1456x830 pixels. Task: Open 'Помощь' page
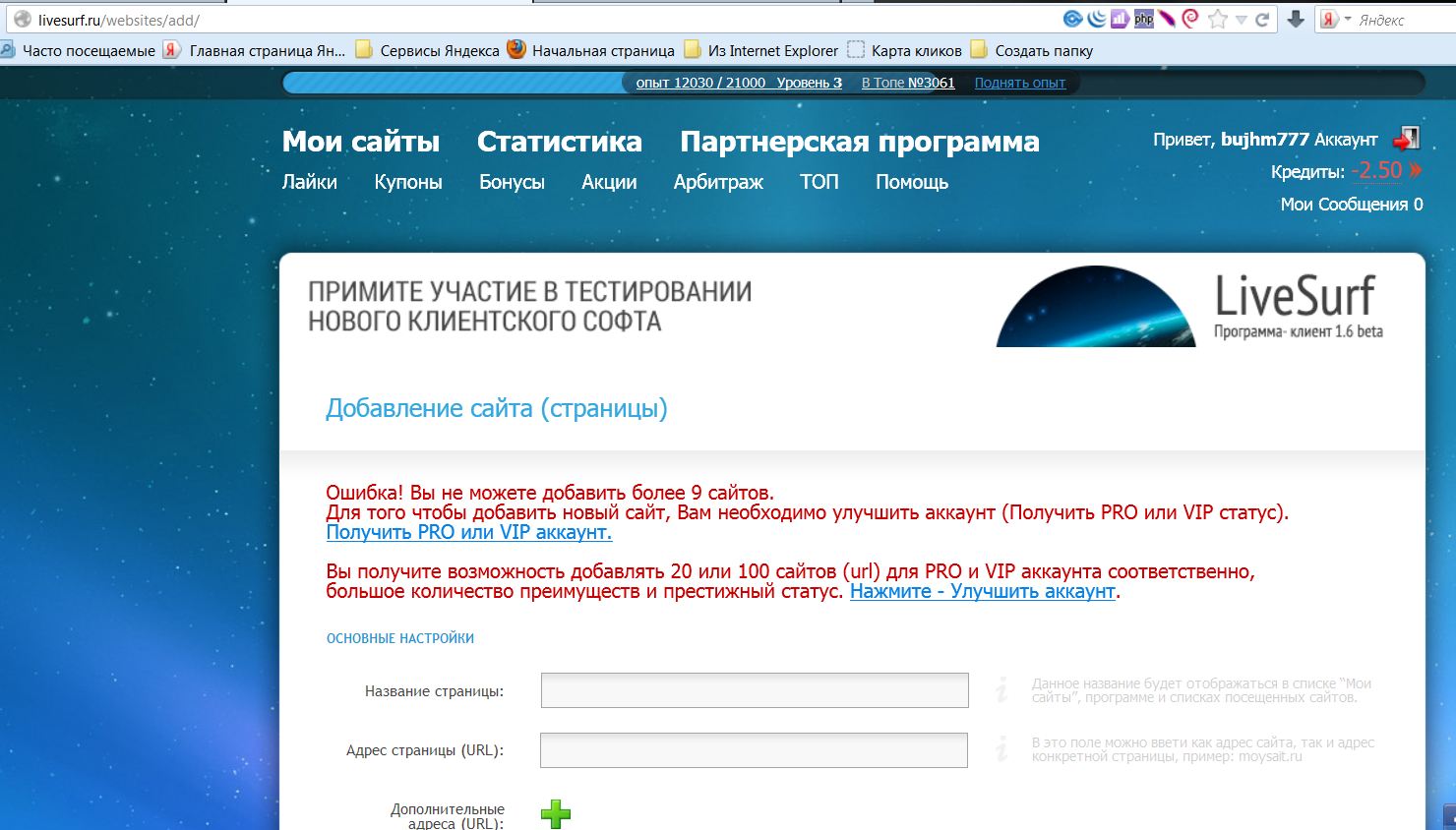[912, 182]
